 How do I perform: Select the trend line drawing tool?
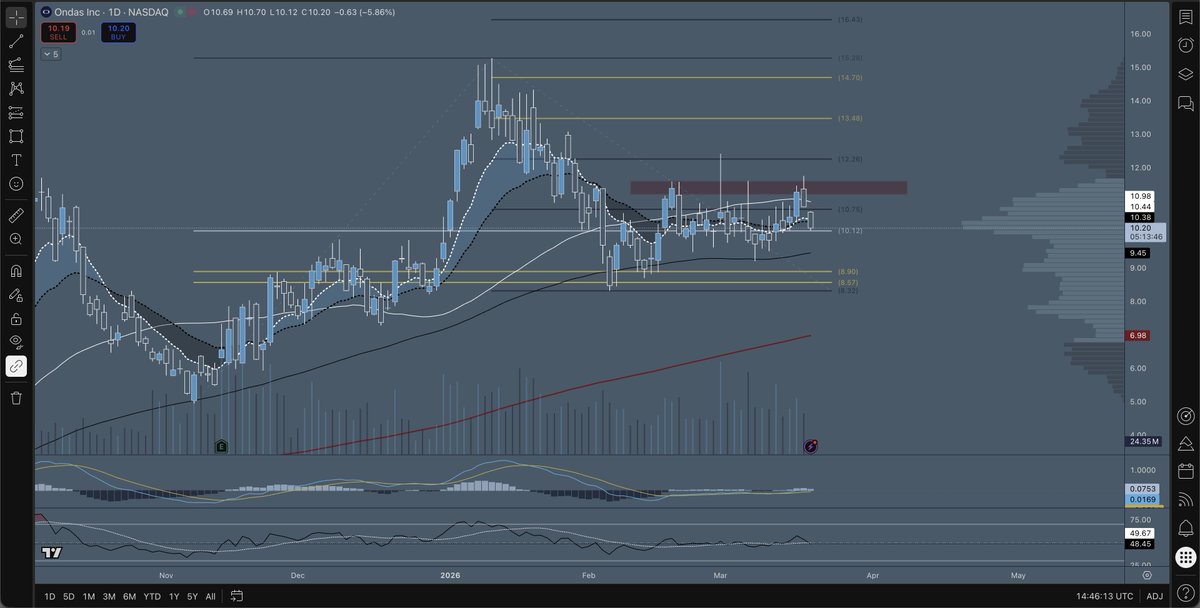coord(16,41)
